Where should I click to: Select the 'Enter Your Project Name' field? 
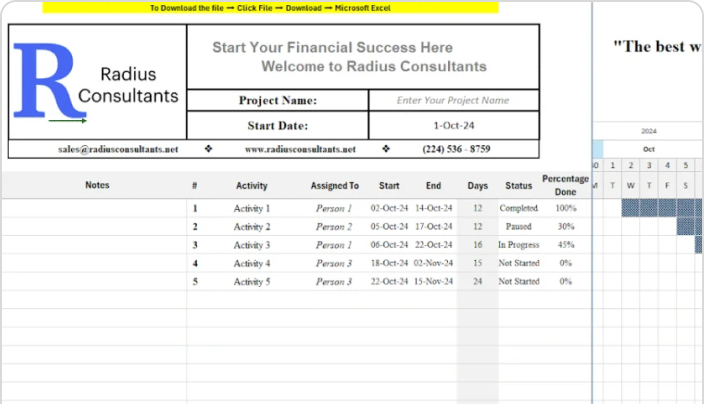tap(453, 100)
